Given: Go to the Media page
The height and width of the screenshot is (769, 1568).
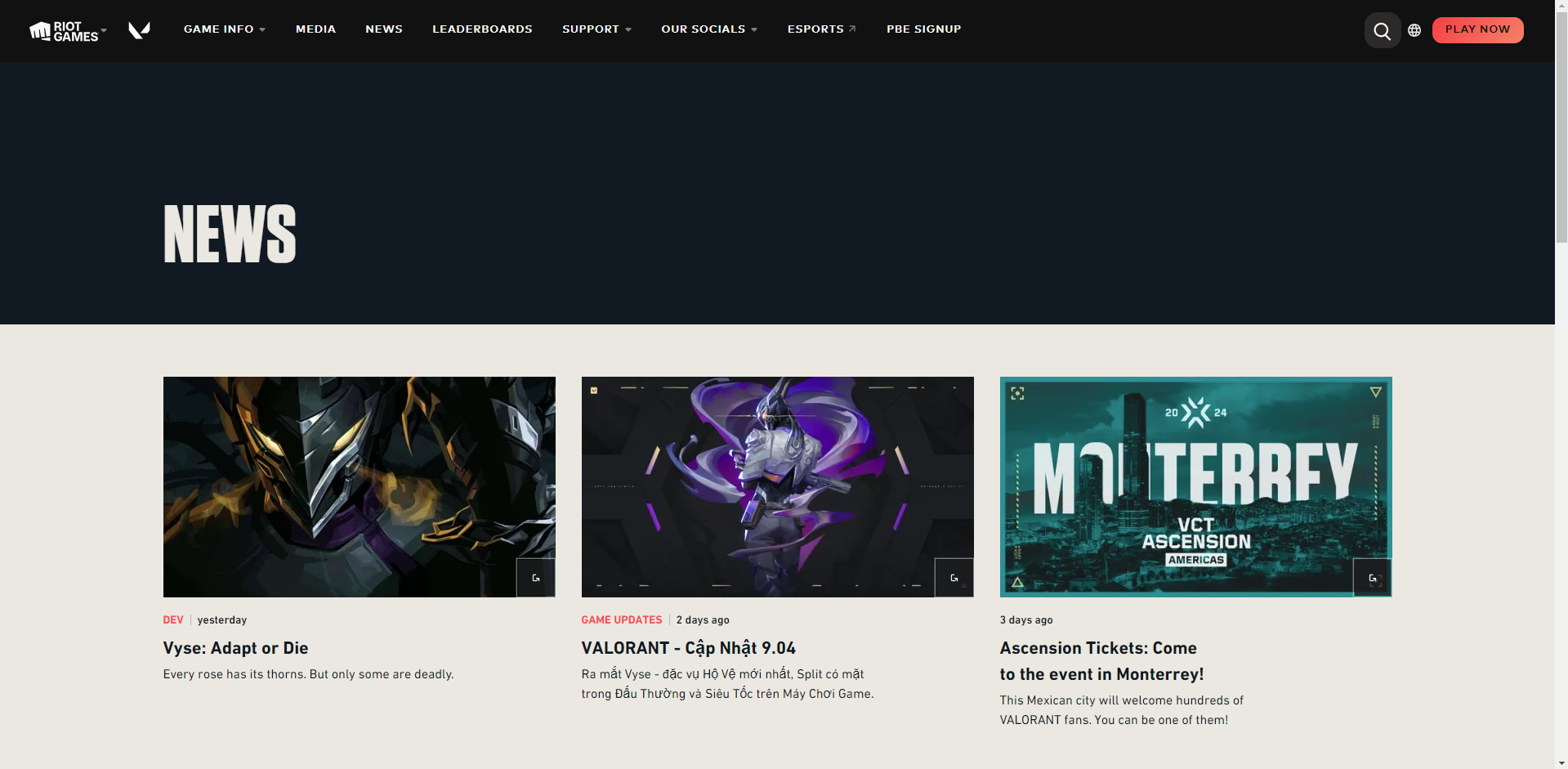Looking at the screenshot, I should (315, 29).
